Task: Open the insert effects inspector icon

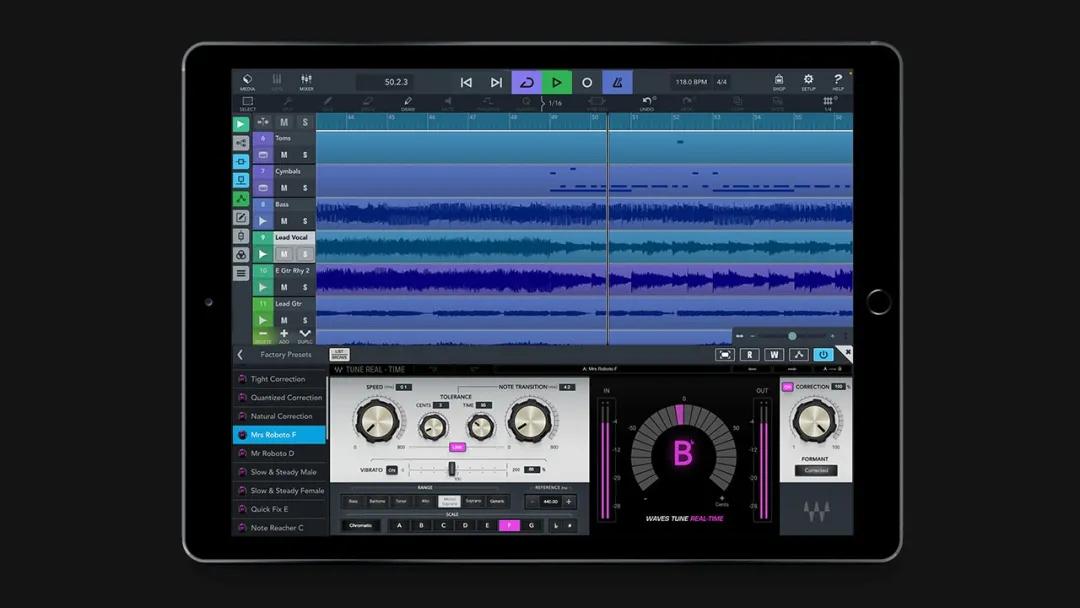Action: pyautogui.click(x=241, y=162)
